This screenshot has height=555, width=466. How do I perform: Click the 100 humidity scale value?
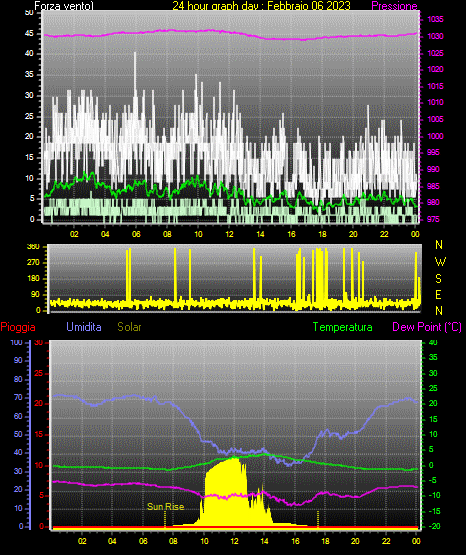click(17, 342)
